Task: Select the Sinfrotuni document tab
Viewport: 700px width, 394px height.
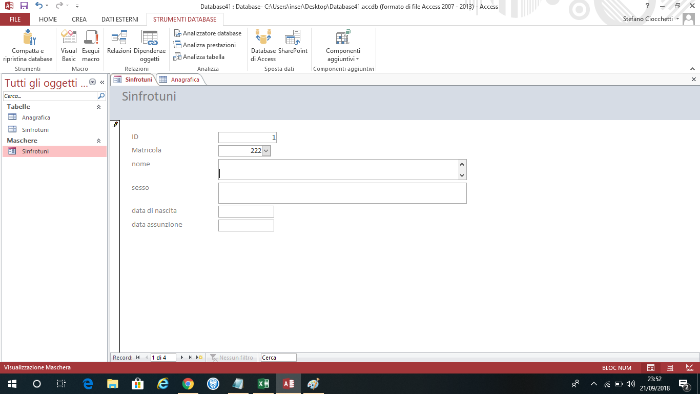Action: (133, 79)
